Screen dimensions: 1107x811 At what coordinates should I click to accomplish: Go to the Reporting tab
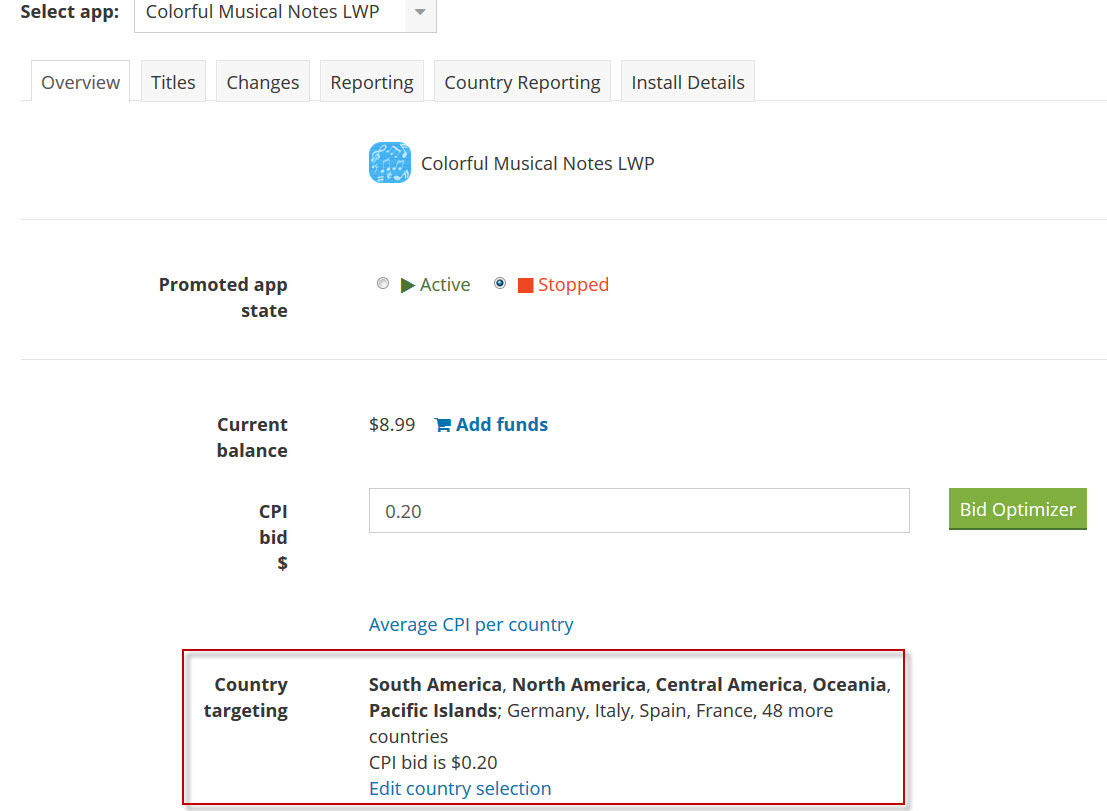click(x=372, y=82)
